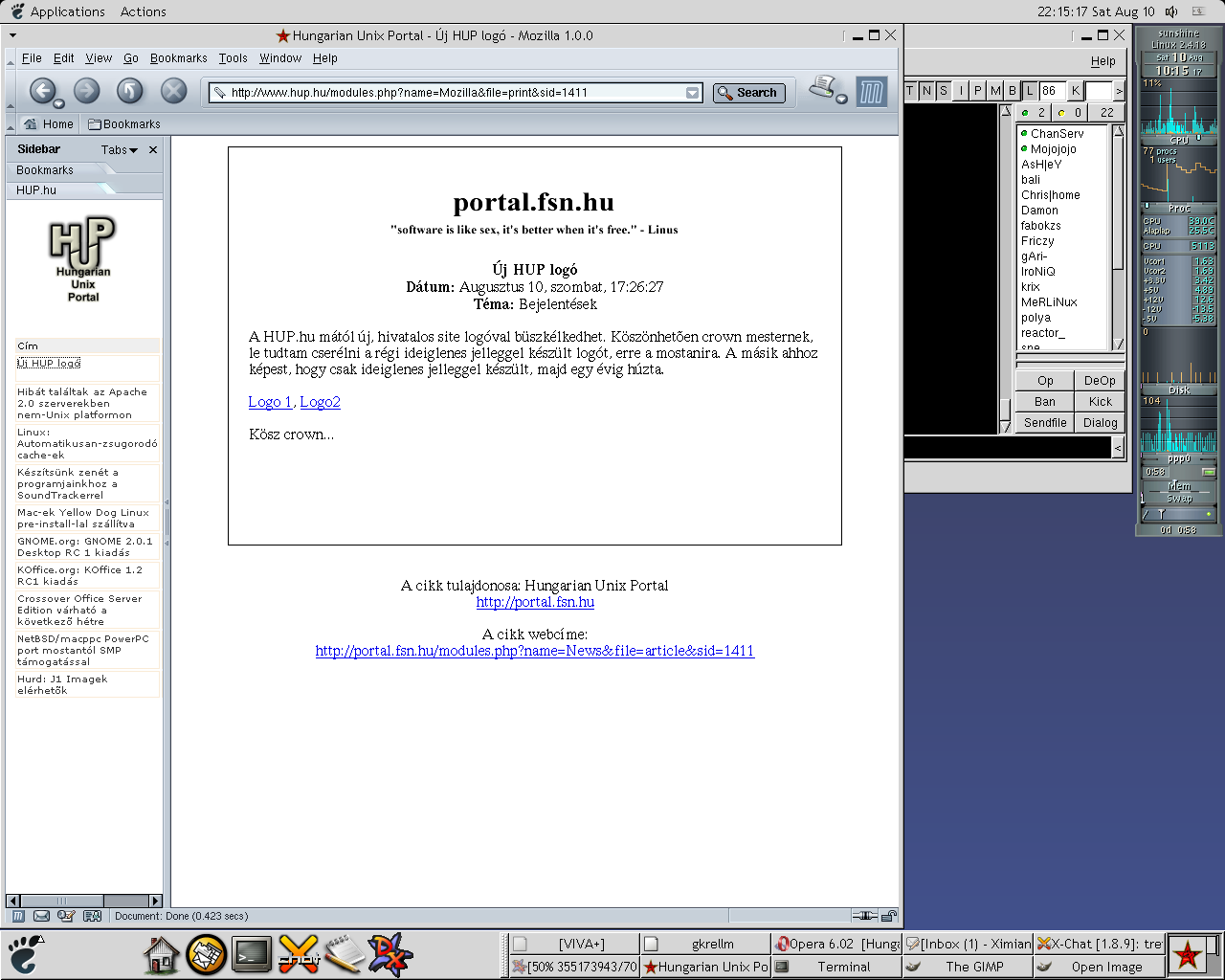Open Composer from the status bar icon
Viewport: 1225px width, 980px height.
point(66,916)
